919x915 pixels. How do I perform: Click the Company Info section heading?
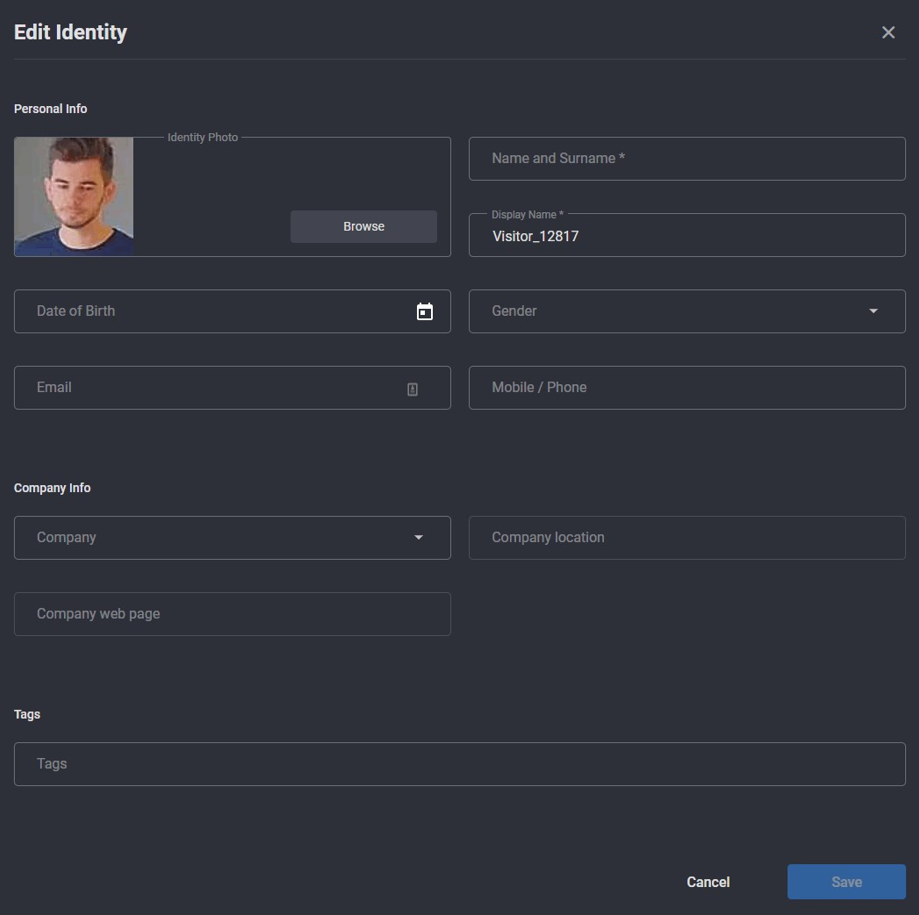(x=52, y=488)
